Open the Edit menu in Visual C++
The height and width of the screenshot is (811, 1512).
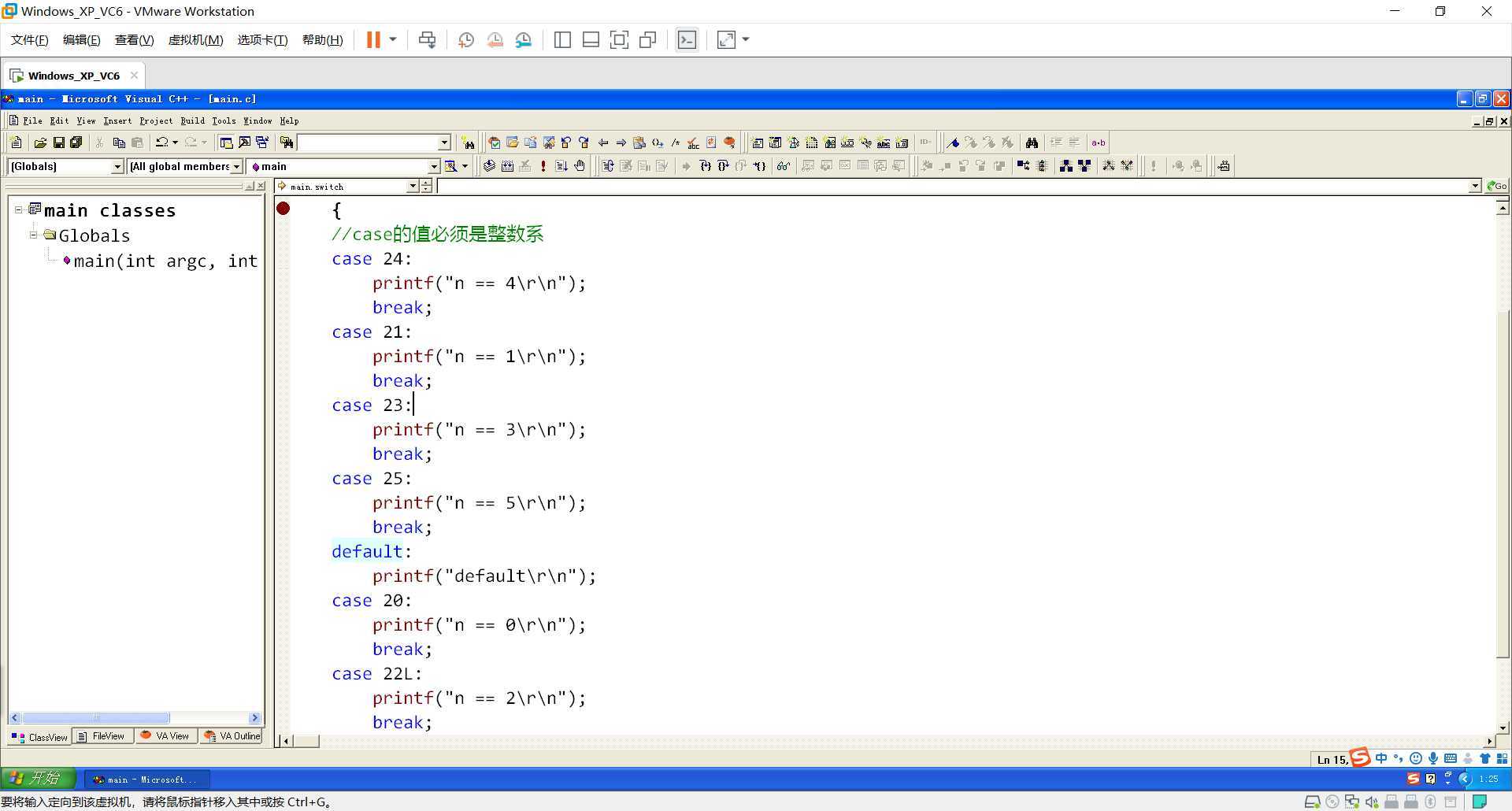(59, 121)
